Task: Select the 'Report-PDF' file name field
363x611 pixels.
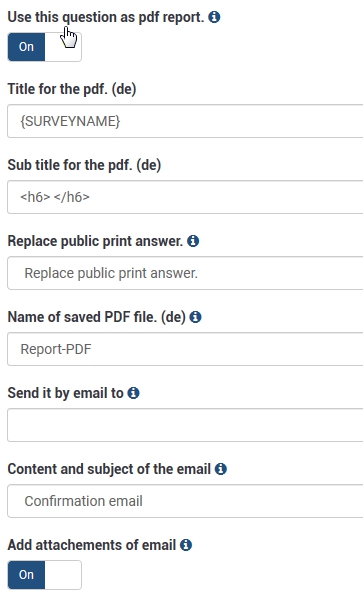Action: [185, 349]
